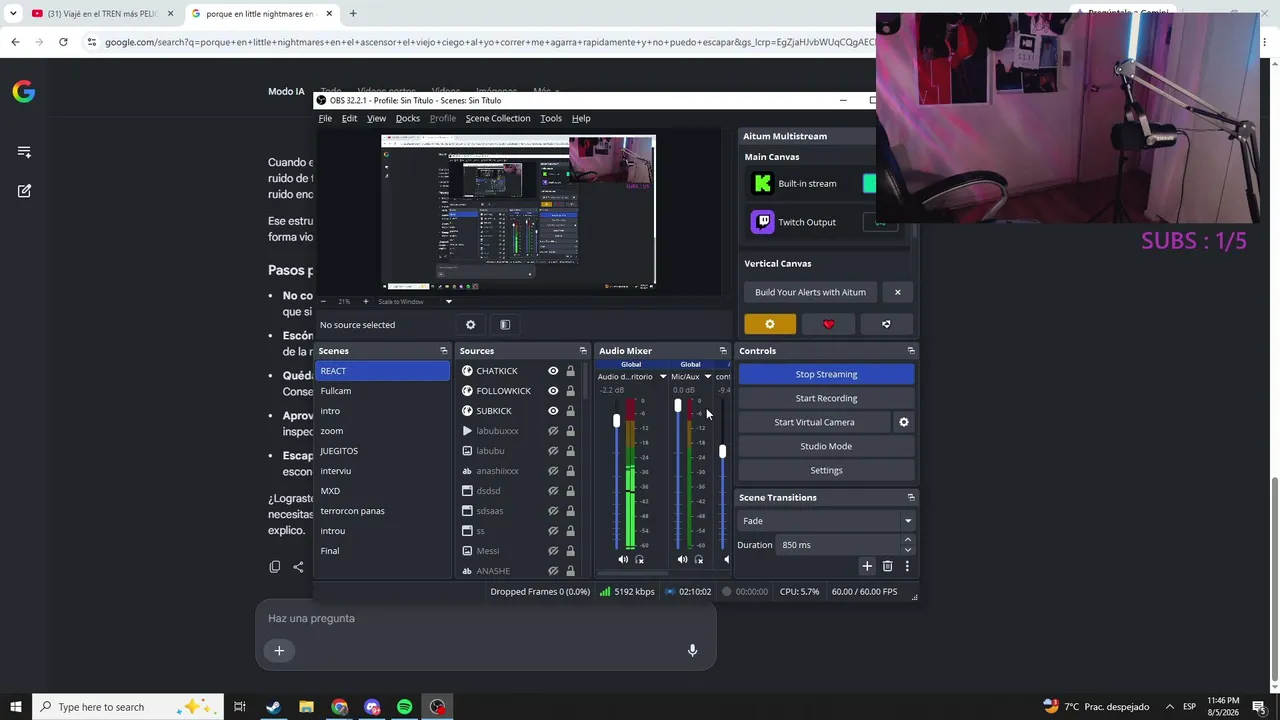Open the Tools menu in OBS
Viewport: 1280px width, 720px height.
point(551,118)
